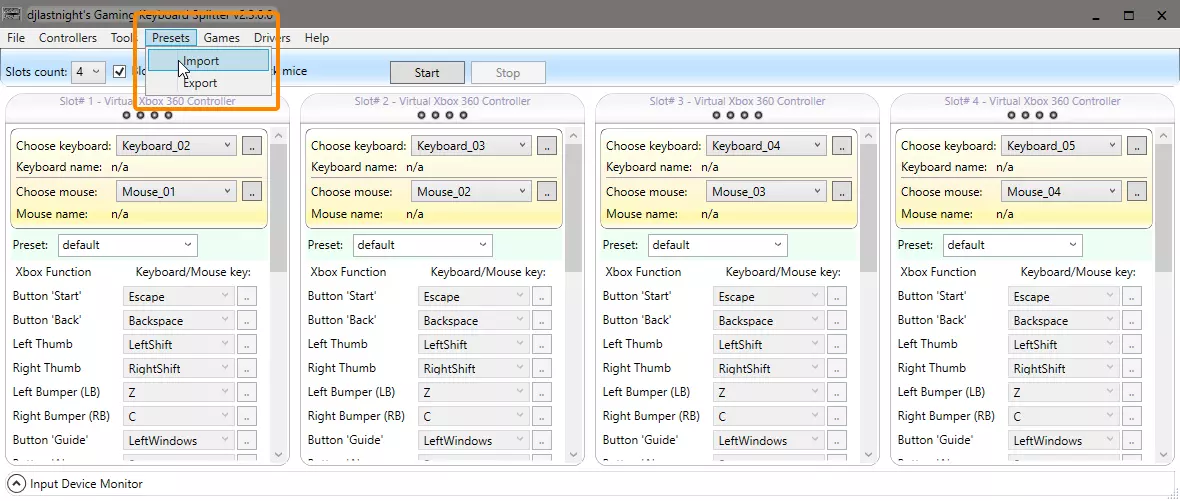Open Slot 3 Choose mouse dropdown
1180x501 pixels.
point(767,192)
